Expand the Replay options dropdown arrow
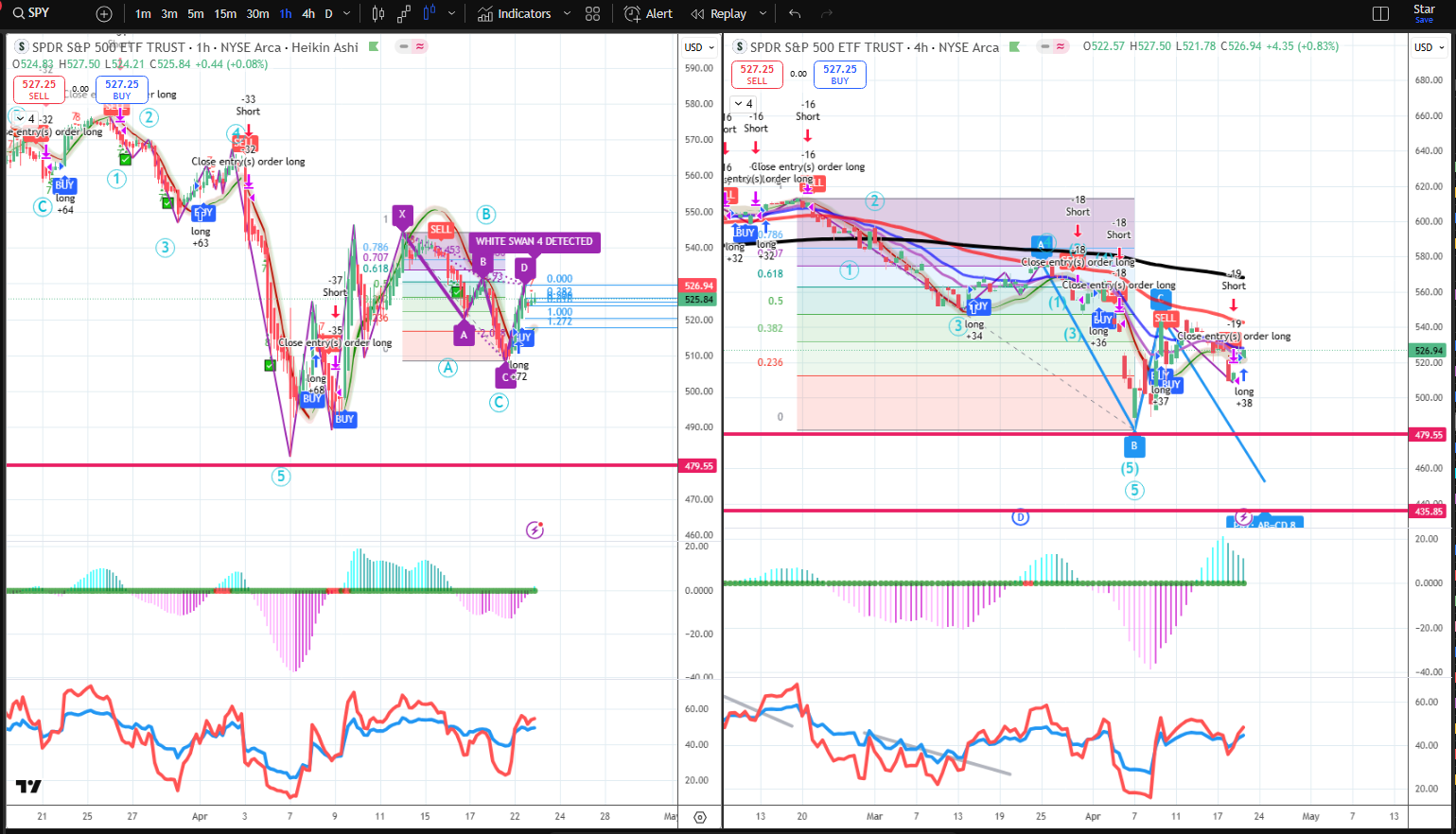Image resolution: width=1456 pixels, height=834 pixels. click(763, 14)
